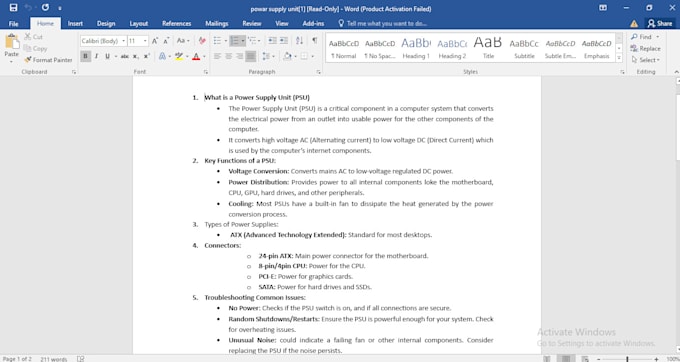Screen dimensions: 680x362
Task: Collapse the ribbon with the arrow
Action: (676, 72)
